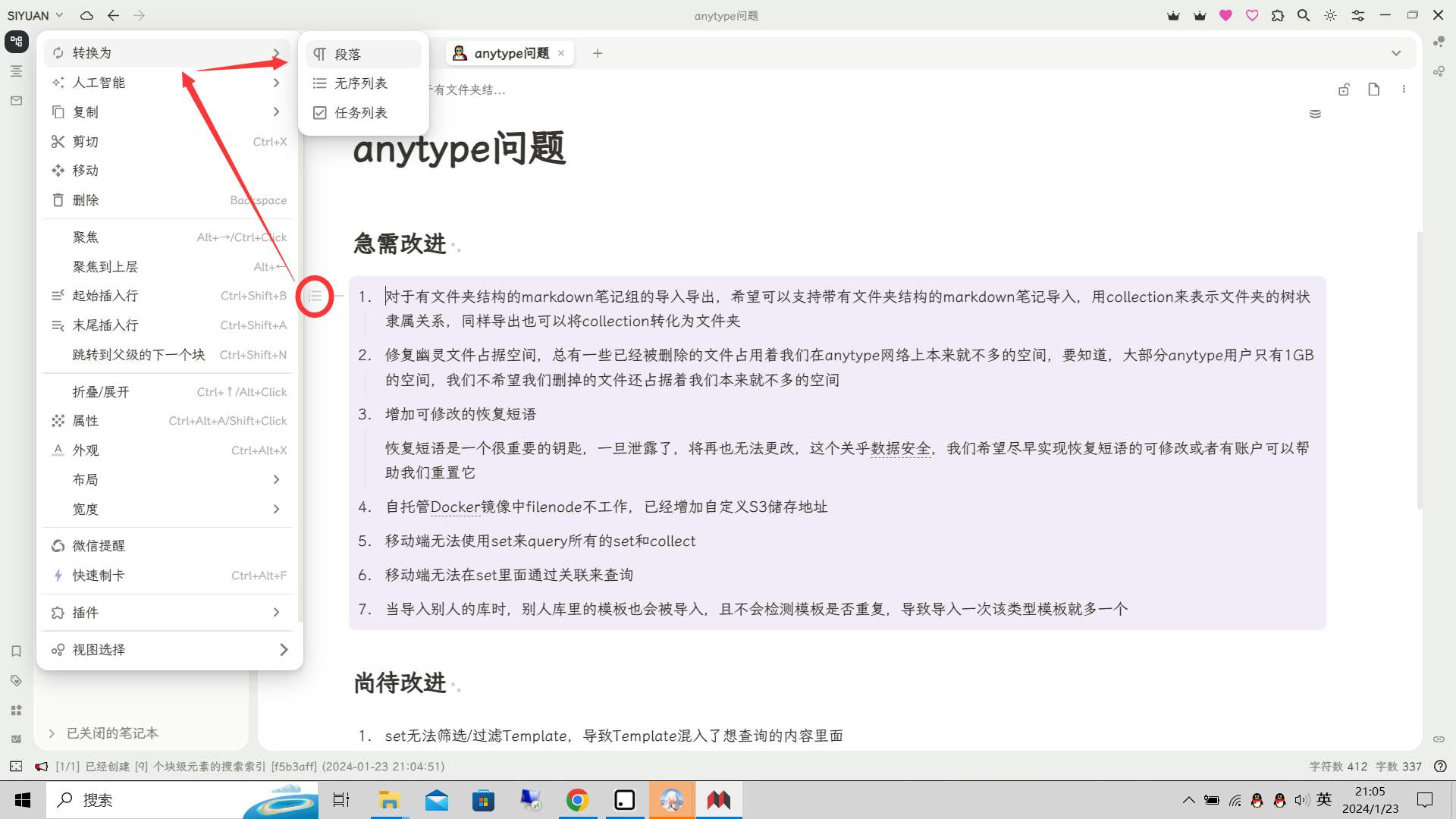
Task: Open the bookmarks icon in left sidebar
Action: point(16,651)
